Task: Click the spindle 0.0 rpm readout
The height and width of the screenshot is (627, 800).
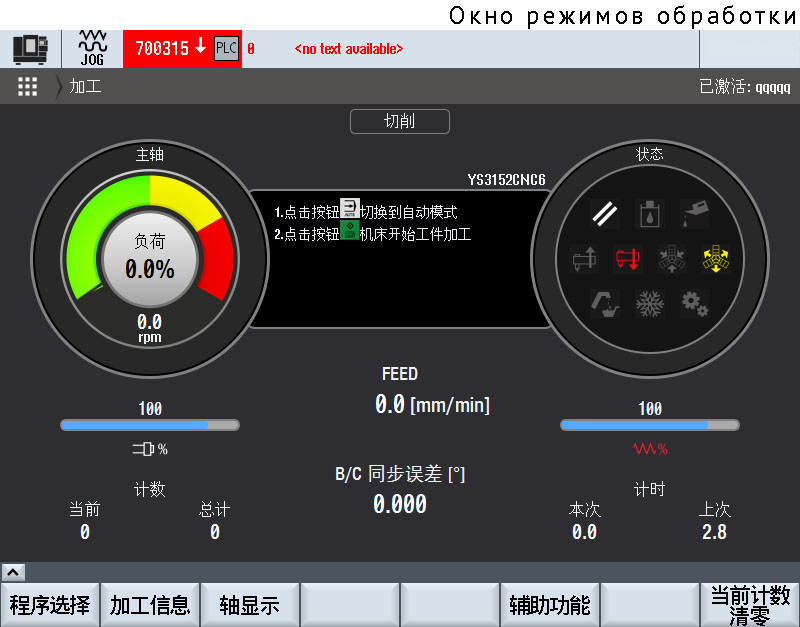Action: (149, 328)
